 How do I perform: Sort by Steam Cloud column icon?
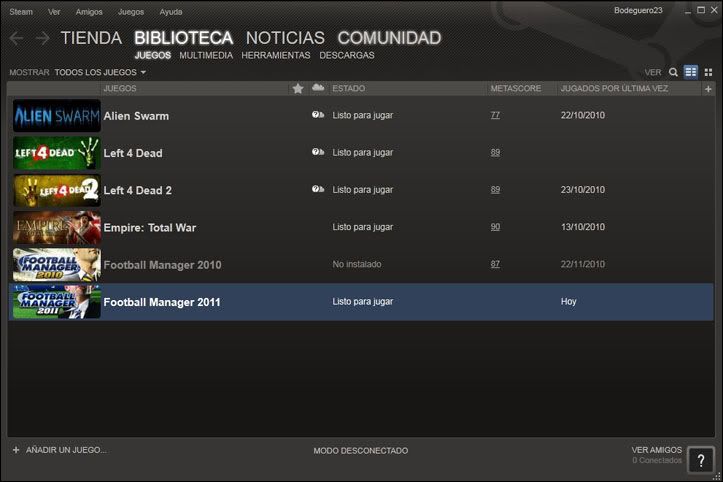pos(318,88)
